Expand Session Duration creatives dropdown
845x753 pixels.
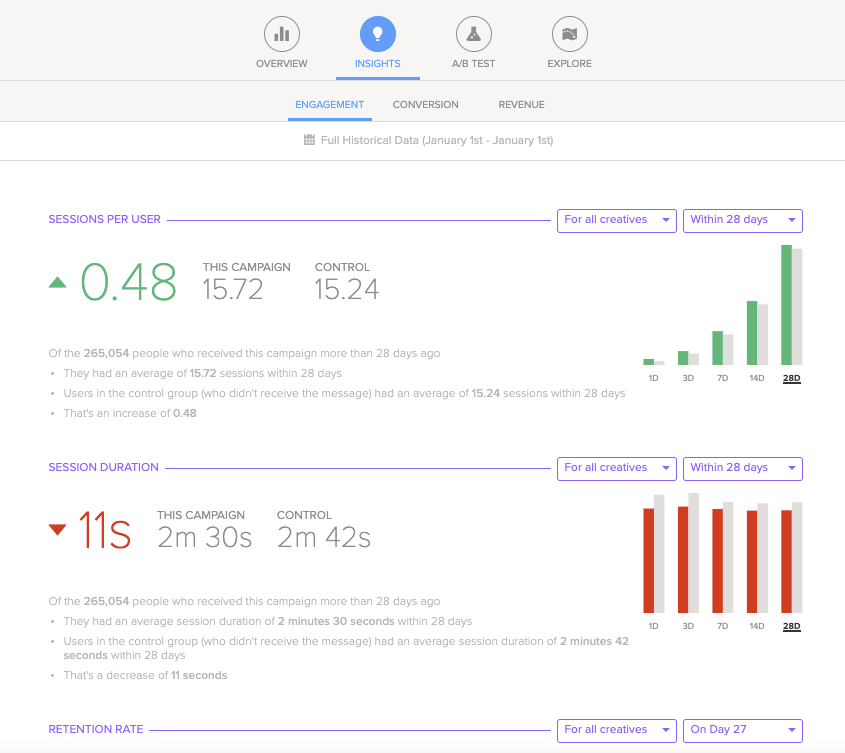point(617,468)
